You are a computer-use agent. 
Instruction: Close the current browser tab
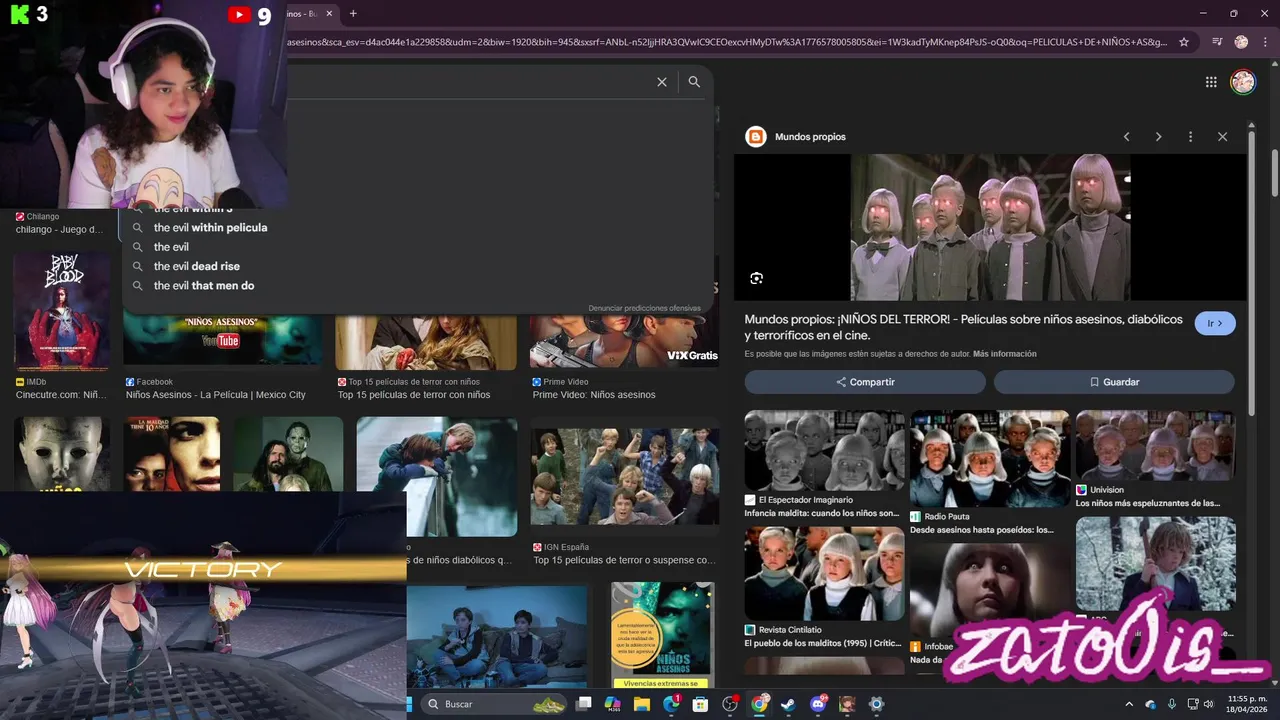tap(329, 13)
